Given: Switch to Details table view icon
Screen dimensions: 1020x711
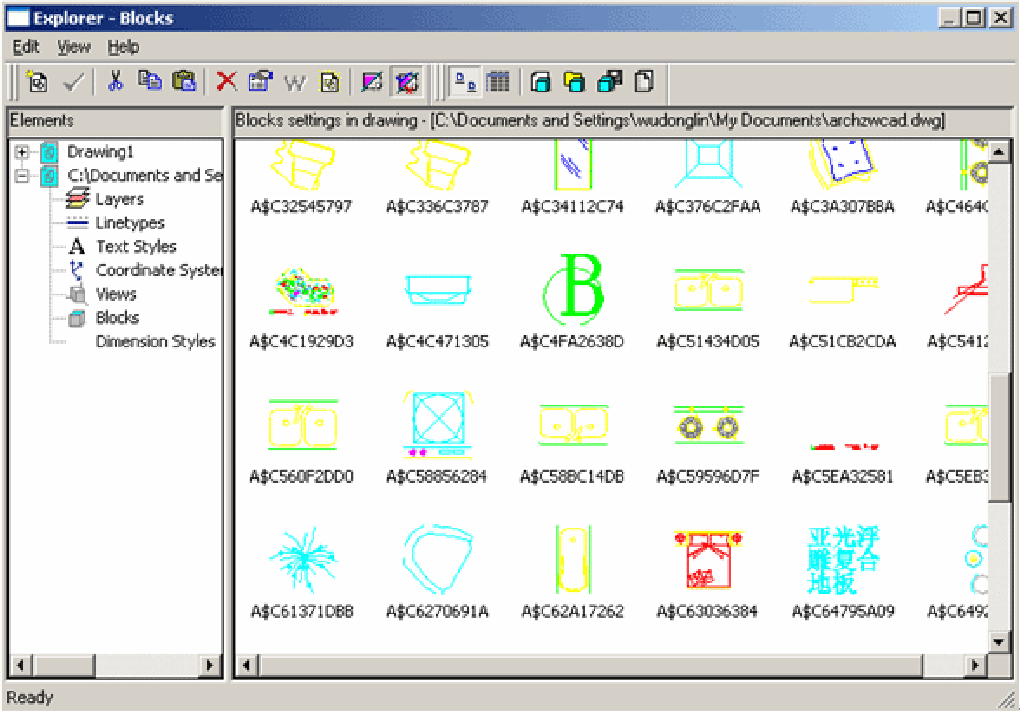Looking at the screenshot, I should click(x=498, y=82).
